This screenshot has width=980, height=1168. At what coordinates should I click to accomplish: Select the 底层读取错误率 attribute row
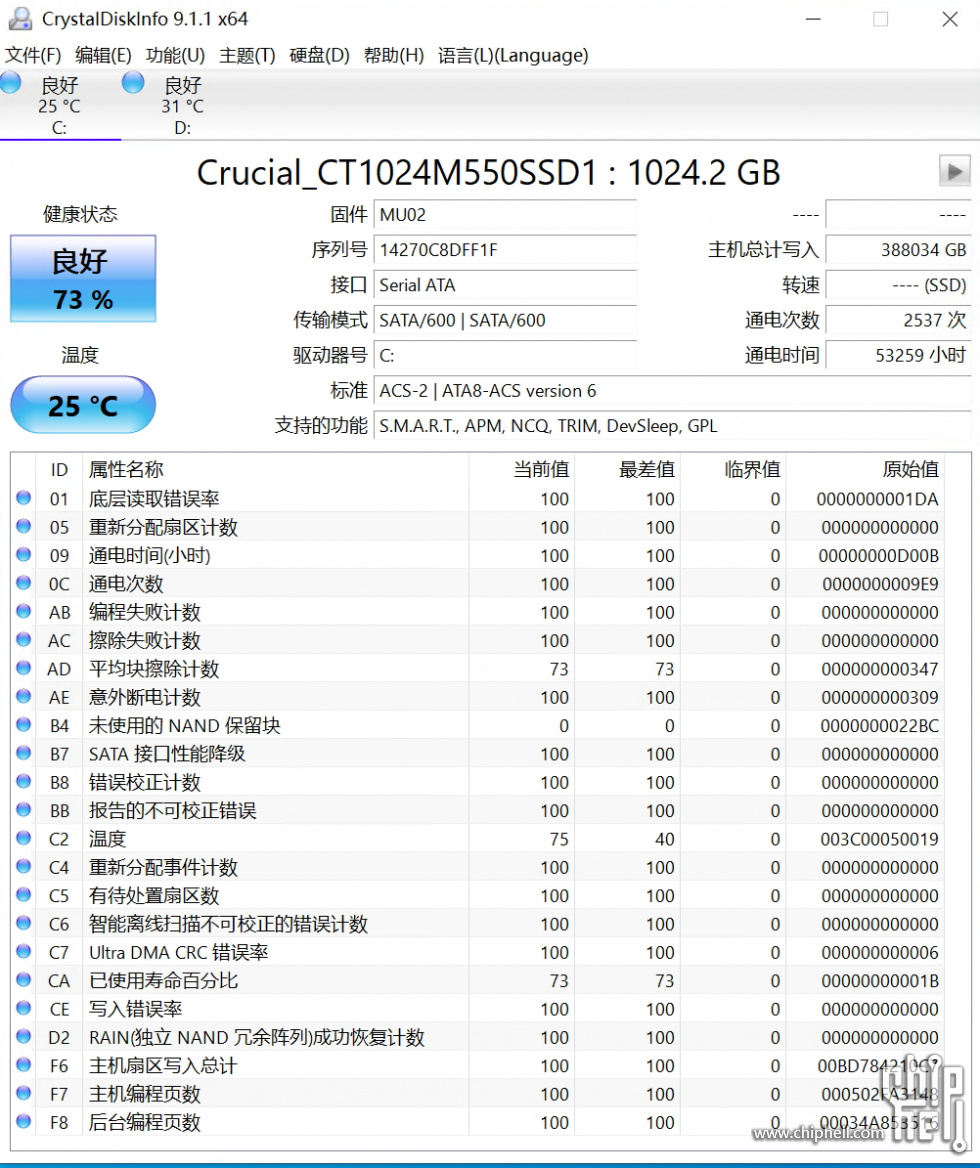477,498
